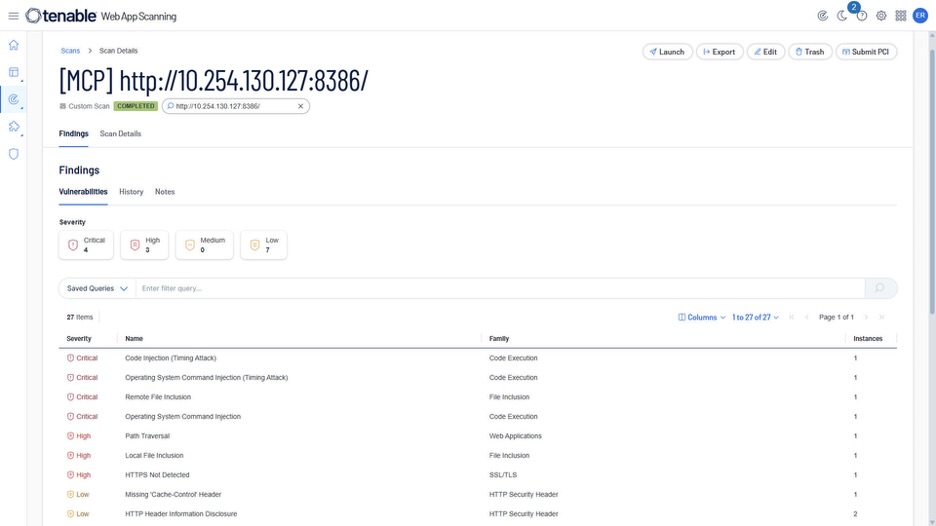Open the Missing 'Cache-Control' Header row
The width and height of the screenshot is (936, 526).
click(x=478, y=494)
